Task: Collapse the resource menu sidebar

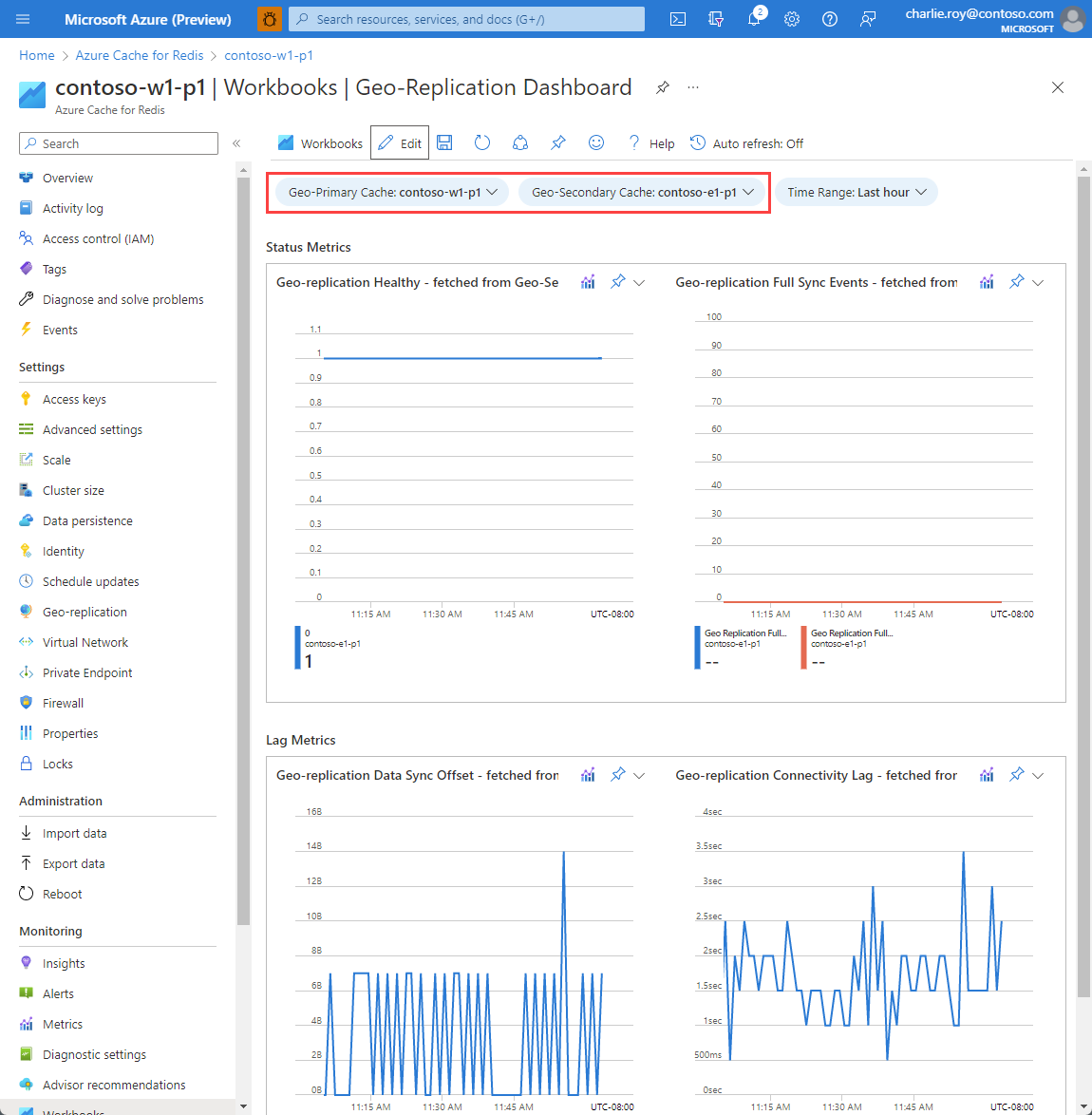Action: [236, 142]
